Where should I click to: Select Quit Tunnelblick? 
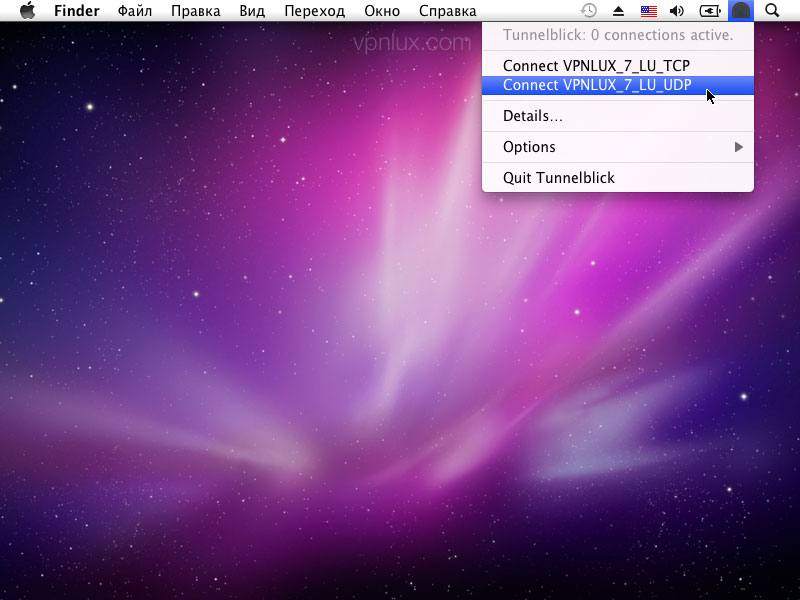point(618,178)
